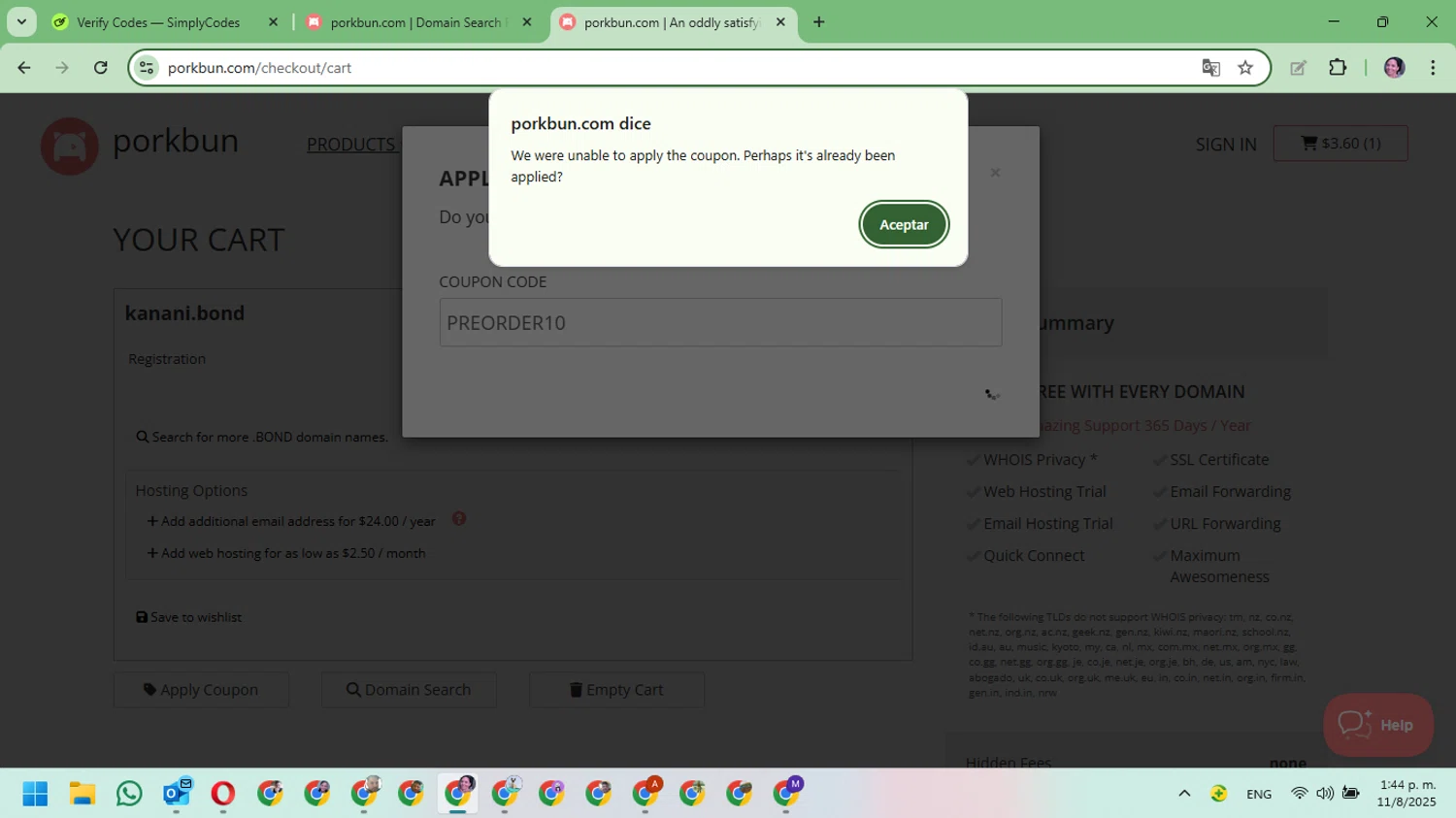Open File Explorer from the taskbar

[x=83, y=794]
